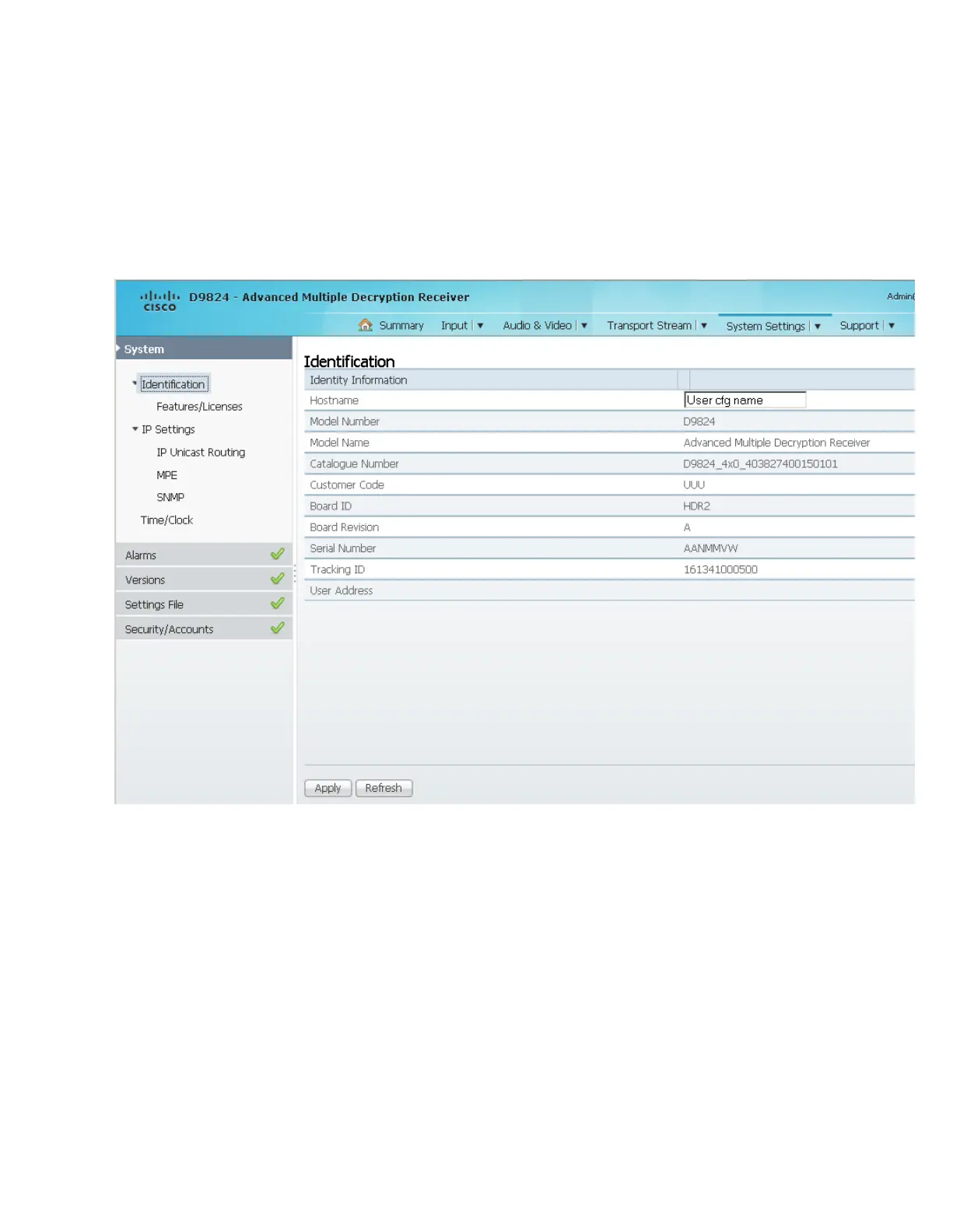Screen dimensions: 953x1232
Task: Click the green checkmark beside Versions
Action: (277, 579)
